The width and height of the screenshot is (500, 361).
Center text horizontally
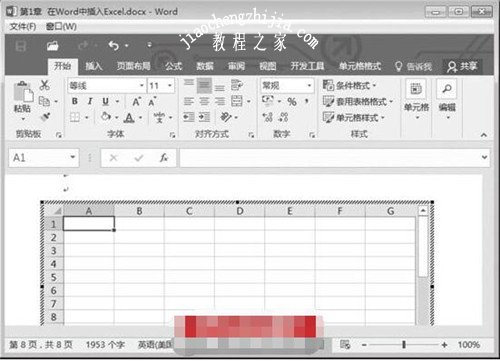204,101
